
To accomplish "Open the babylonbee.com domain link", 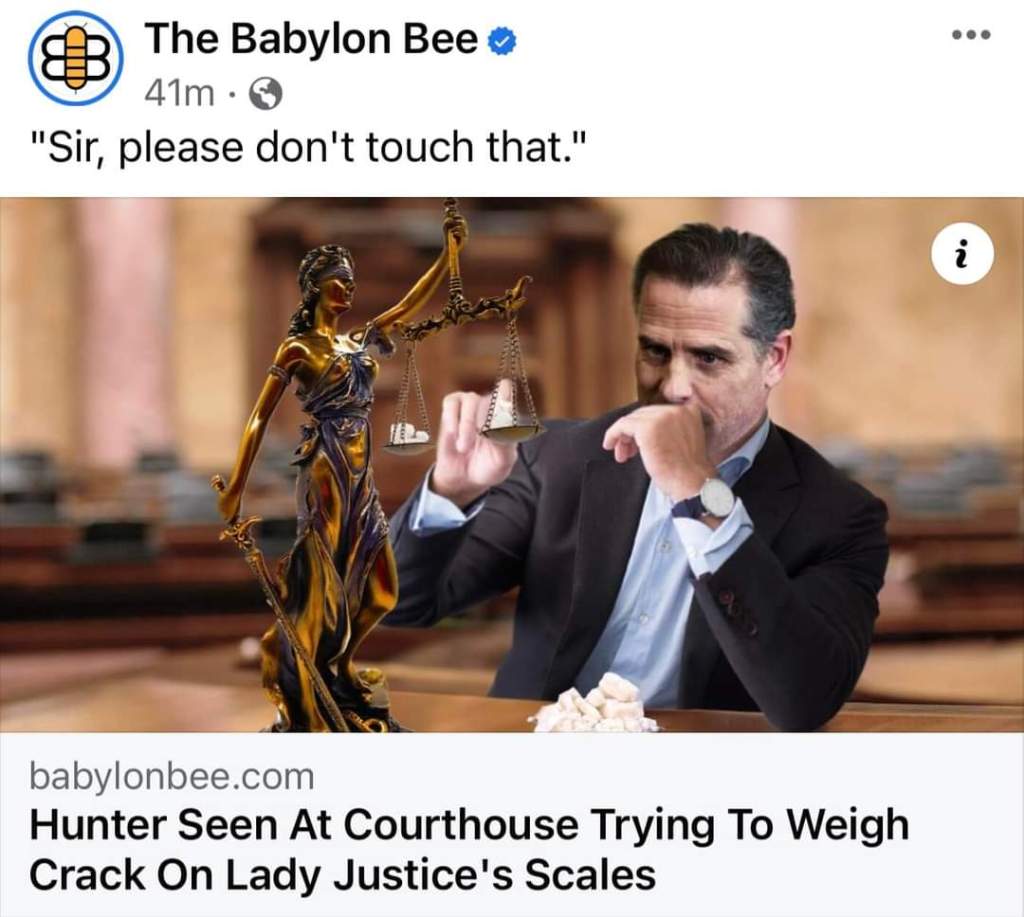I will [x=172, y=777].
